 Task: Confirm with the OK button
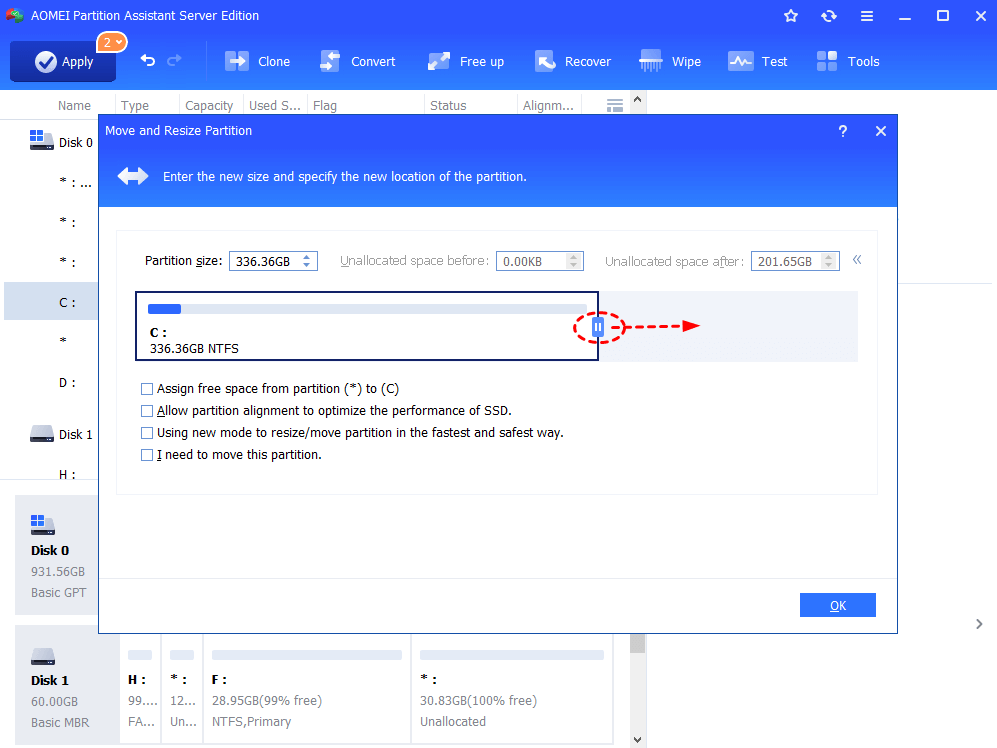coord(837,606)
